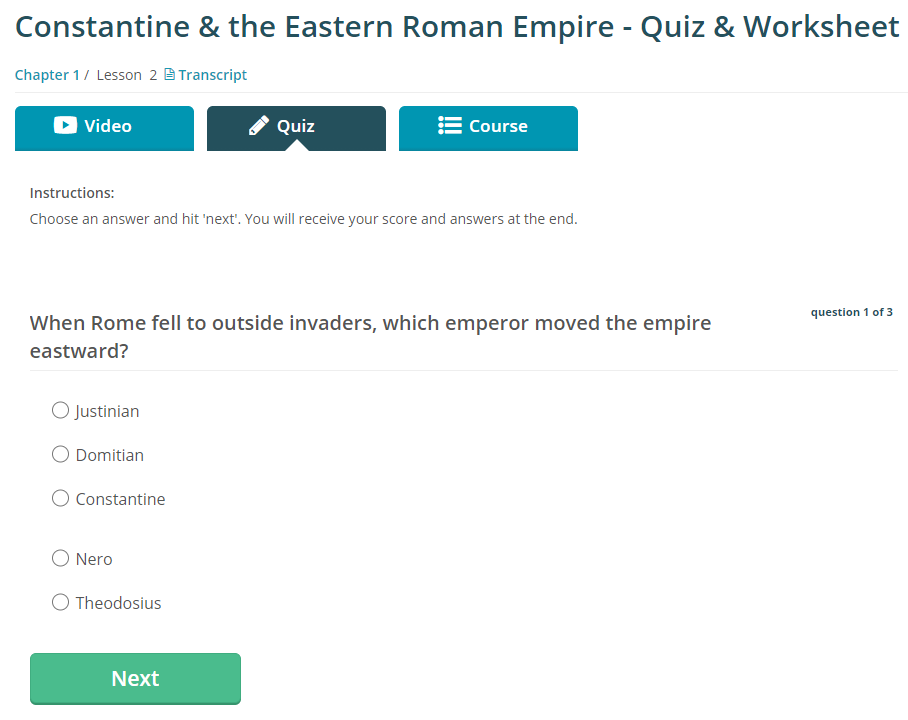Click the video play icon
Image resolution: width=908 pixels, height=720 pixels.
pyautogui.click(x=65, y=126)
